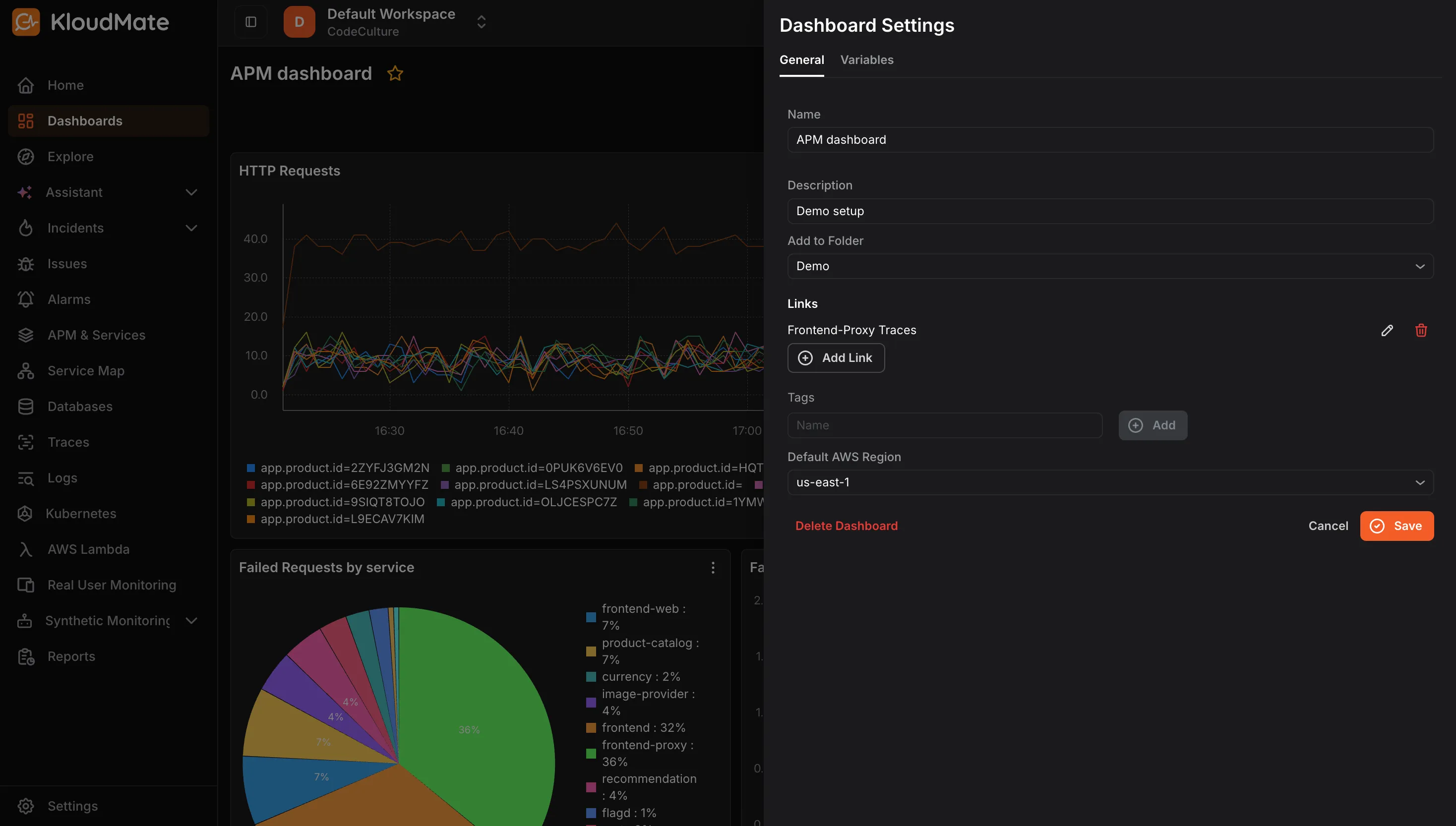The height and width of the screenshot is (826, 1456).
Task: Favorite the APM dashboard with star
Action: [395, 73]
